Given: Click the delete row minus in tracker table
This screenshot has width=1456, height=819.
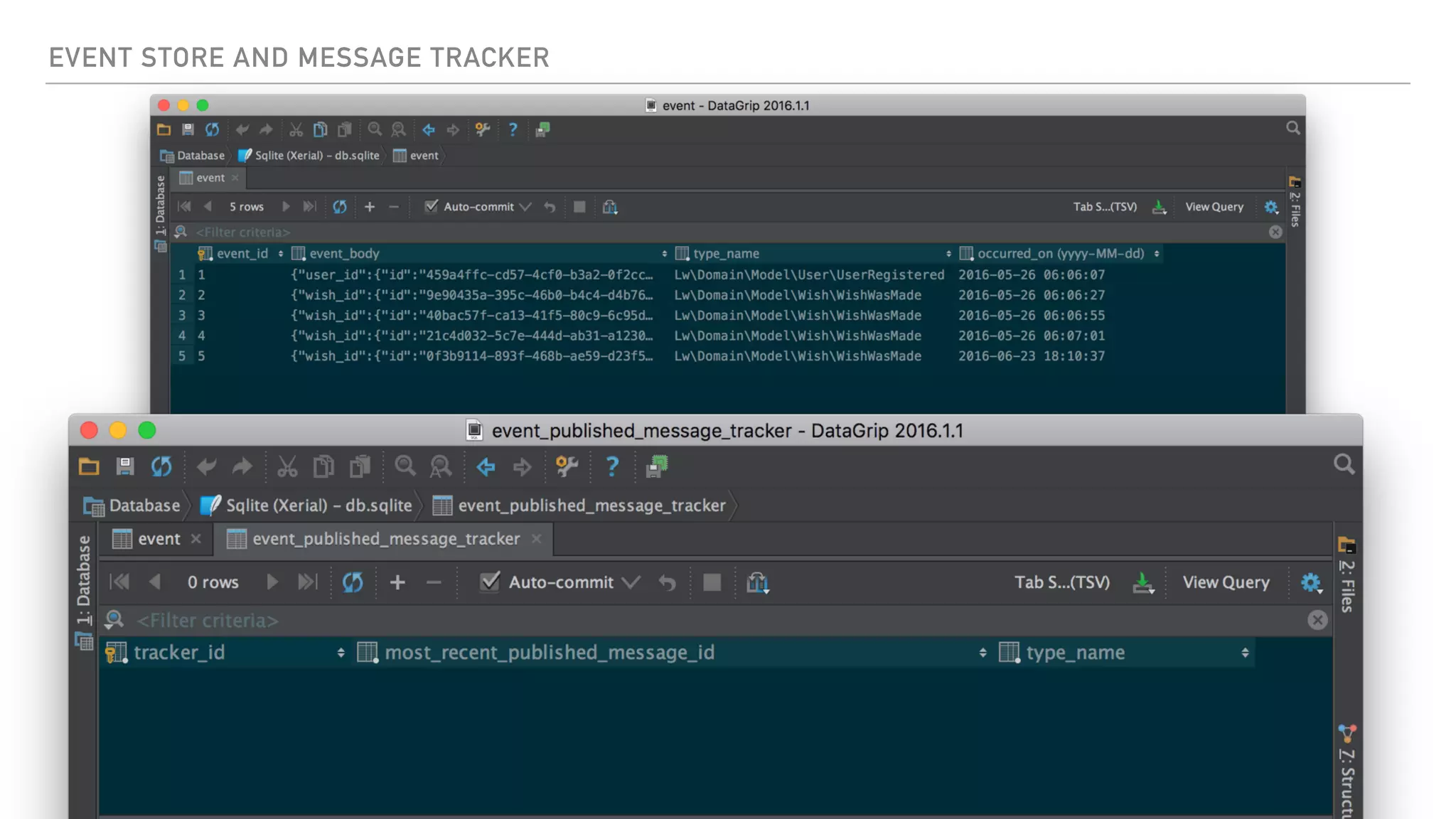Looking at the screenshot, I should (434, 582).
